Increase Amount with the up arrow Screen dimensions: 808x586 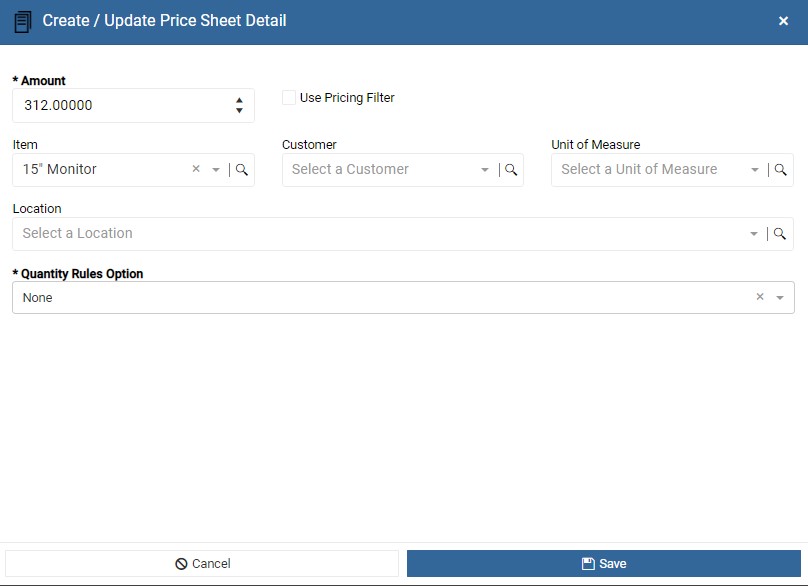point(239,100)
